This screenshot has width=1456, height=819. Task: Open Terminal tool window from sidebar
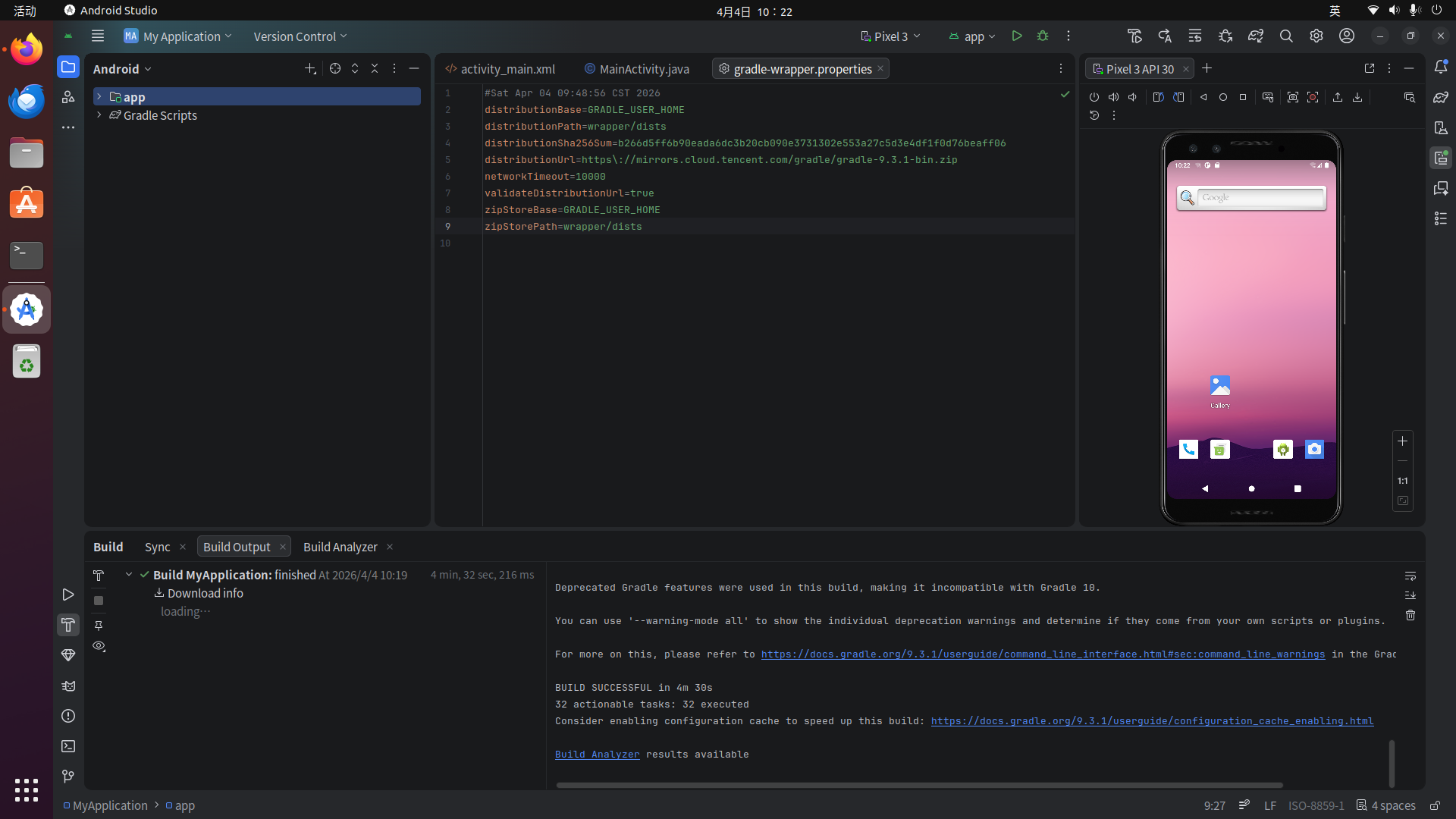click(x=68, y=746)
